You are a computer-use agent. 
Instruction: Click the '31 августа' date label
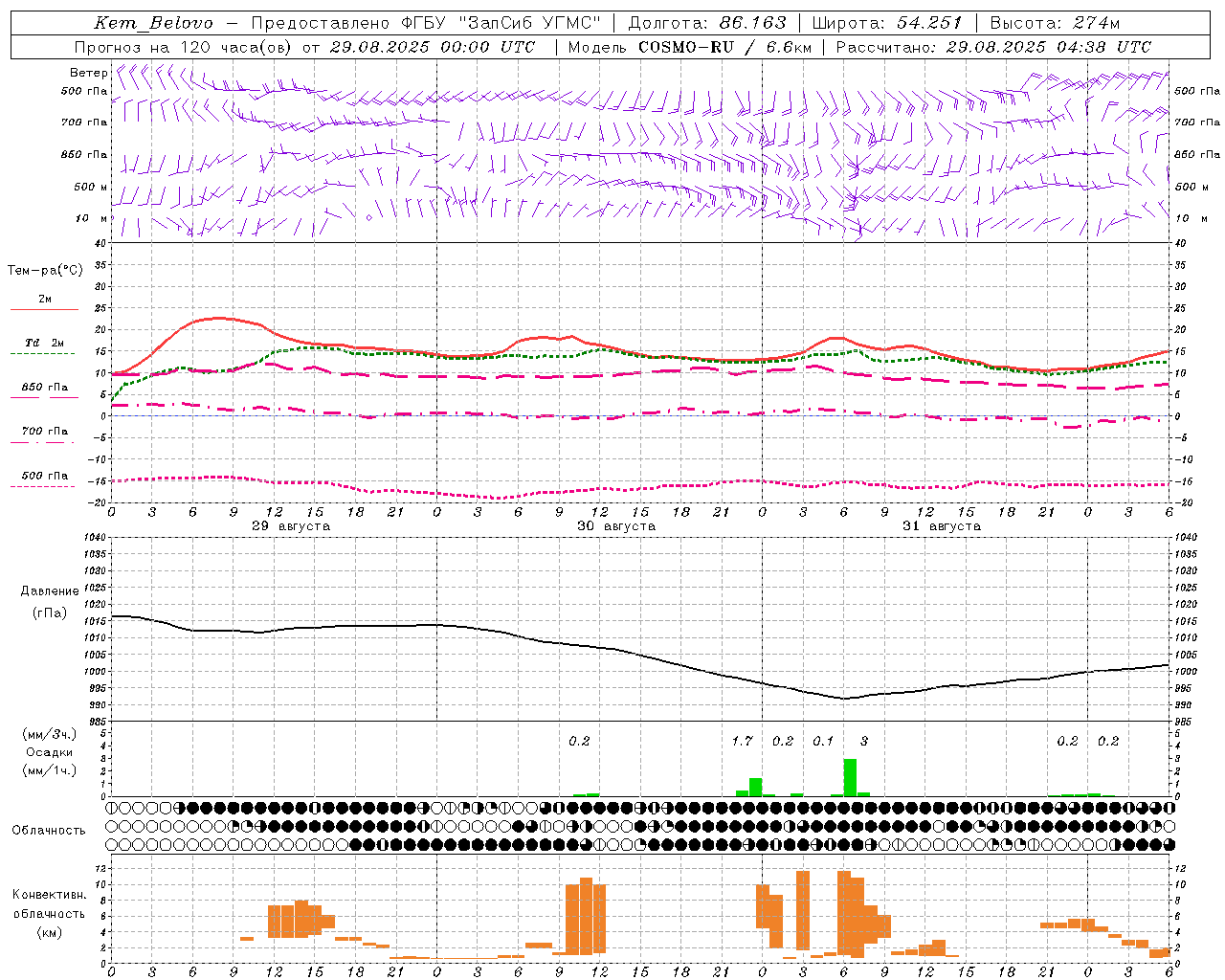942,526
